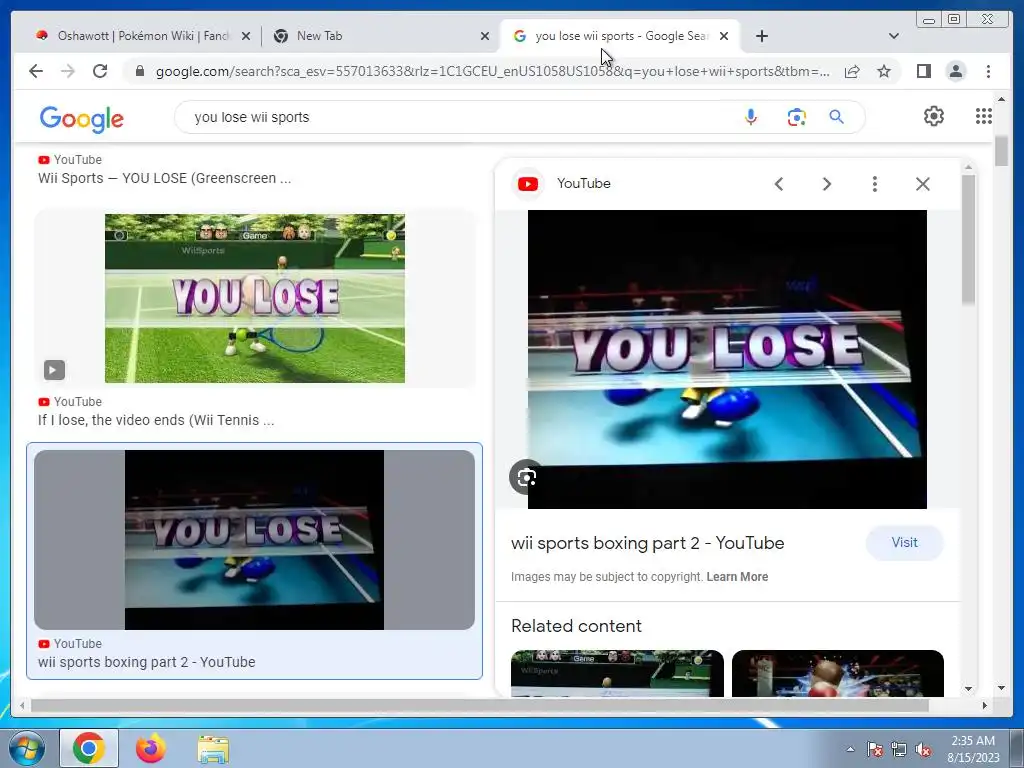The height and width of the screenshot is (768, 1024).
Task: Click Chrome icon in taskbar
Action: tap(89, 748)
